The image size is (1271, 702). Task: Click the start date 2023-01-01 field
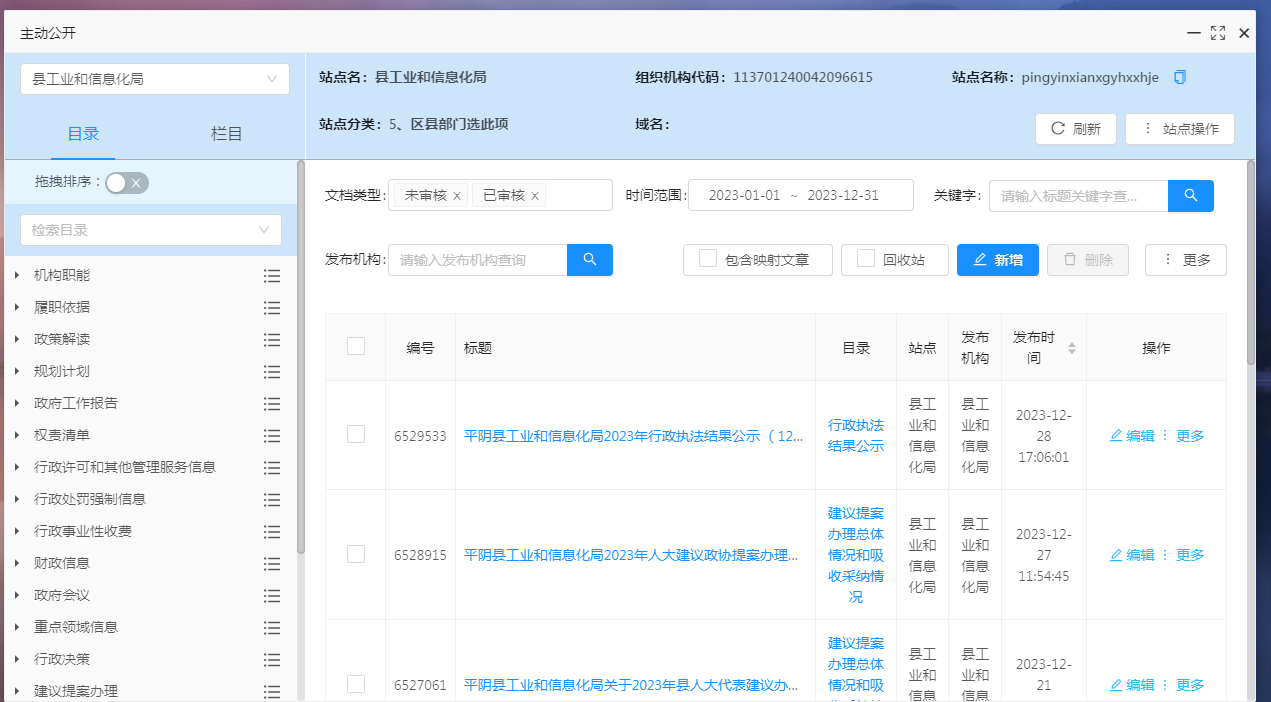[x=744, y=196]
